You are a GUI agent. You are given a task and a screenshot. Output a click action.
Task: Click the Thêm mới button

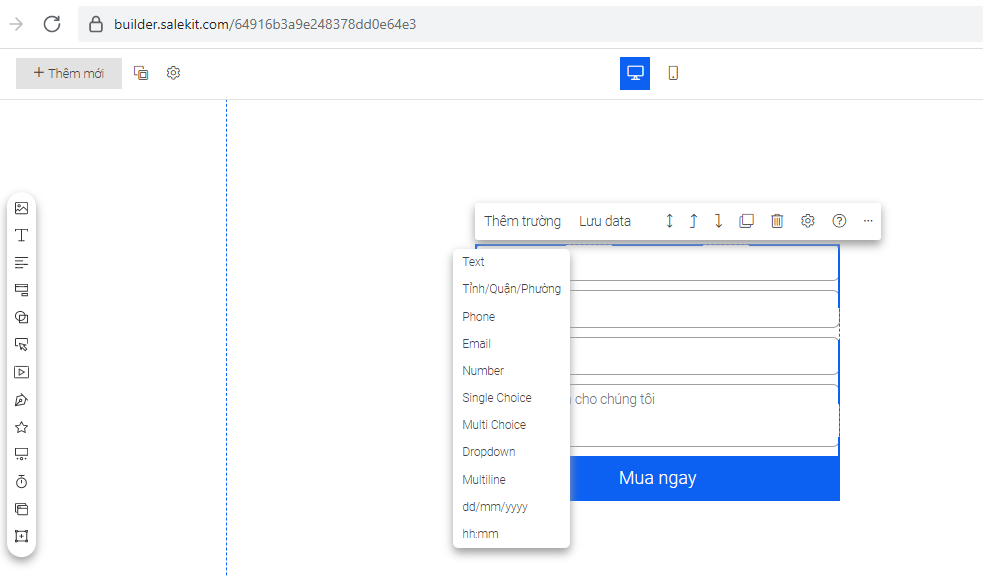[69, 73]
